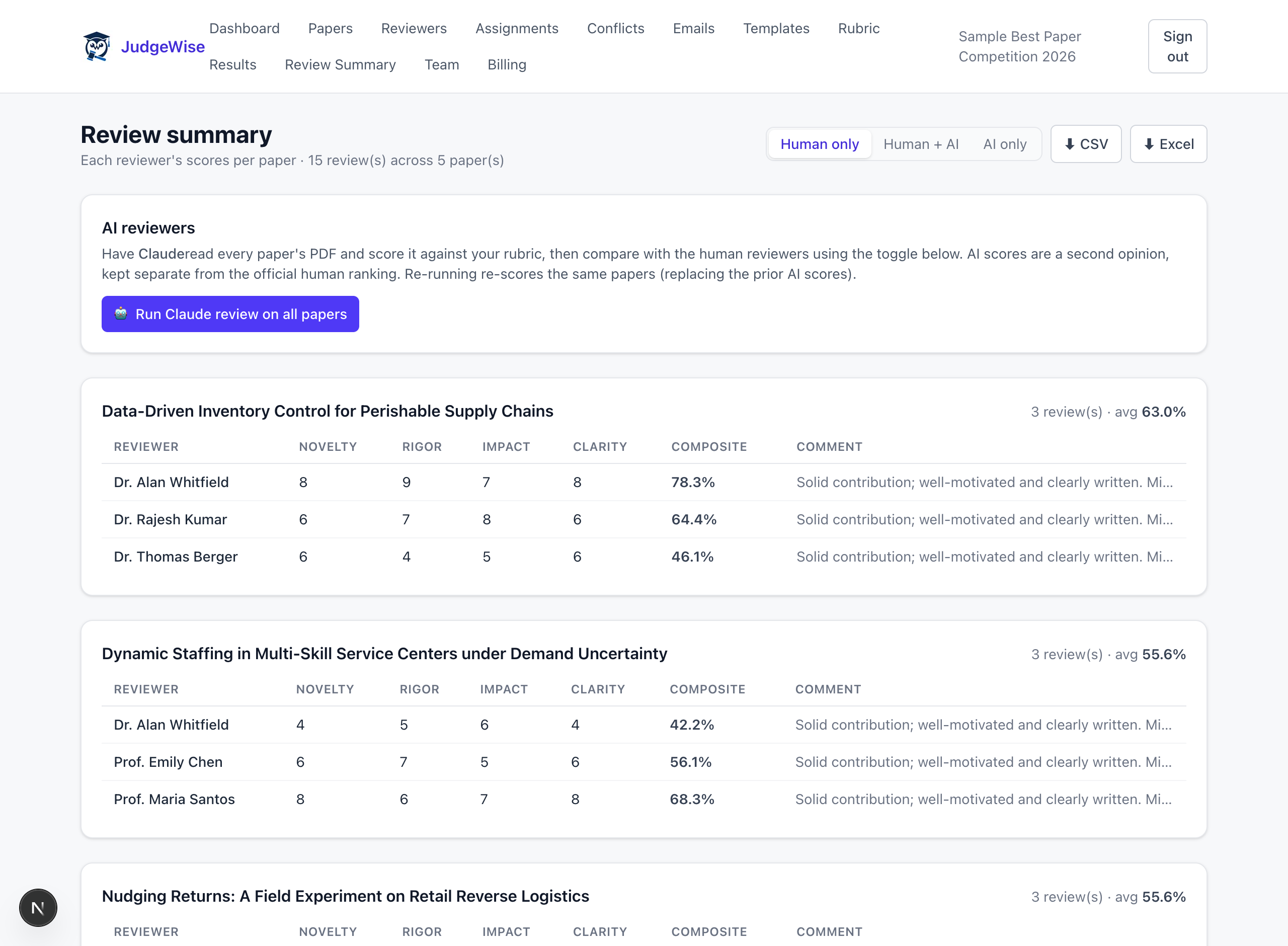
Task: Select Dr. Rajesh Kumar reviewer row name
Action: click(170, 519)
